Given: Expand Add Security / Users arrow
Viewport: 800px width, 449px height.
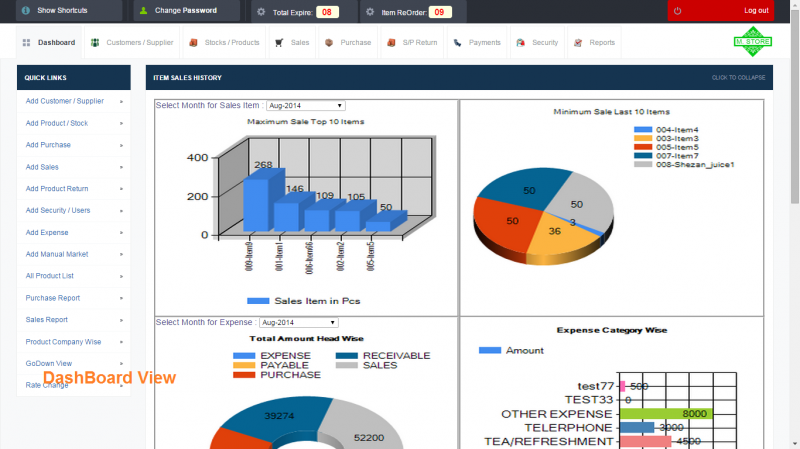Looking at the screenshot, I should click(121, 211).
